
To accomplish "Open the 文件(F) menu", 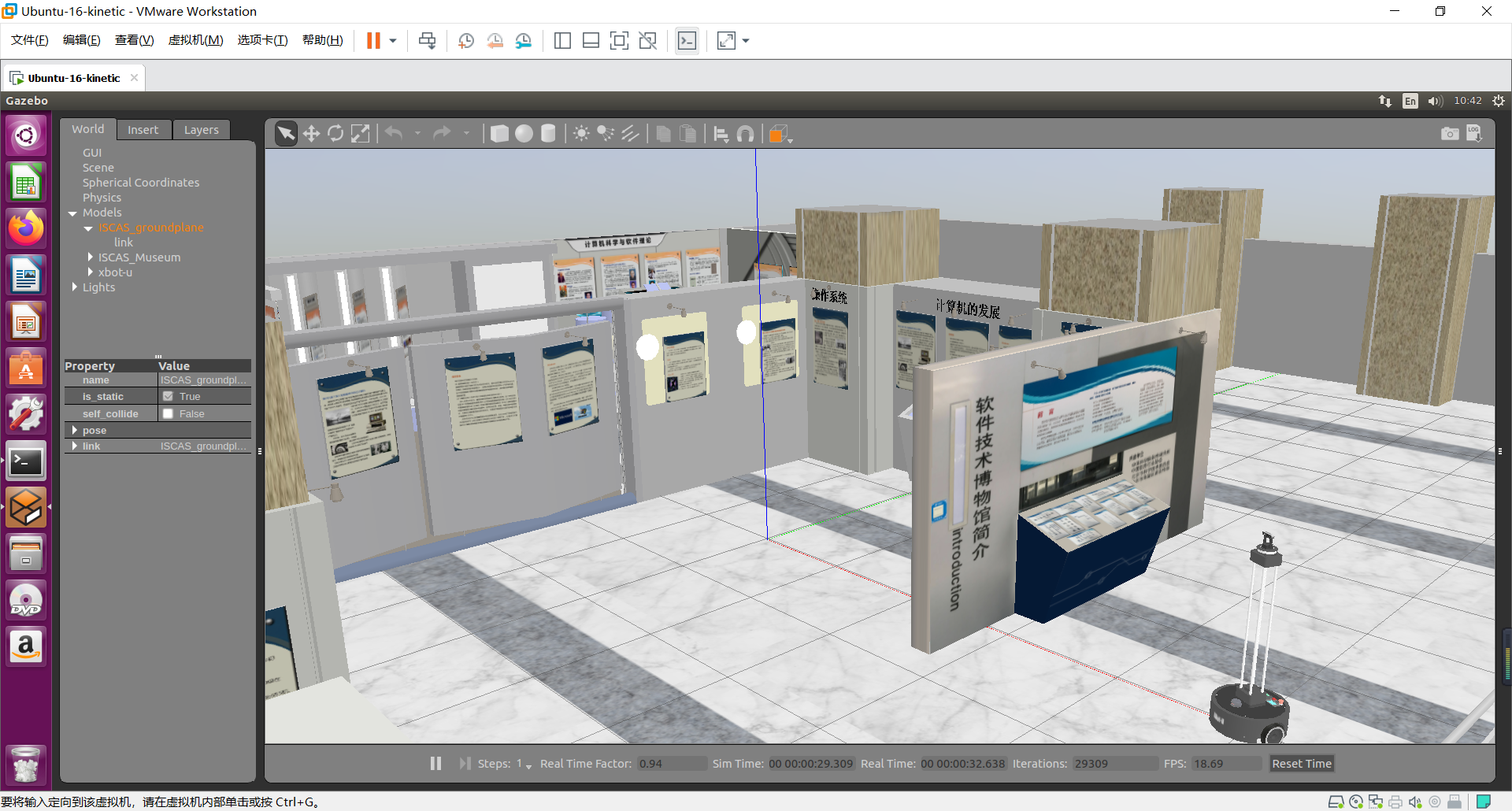I will (29, 40).
